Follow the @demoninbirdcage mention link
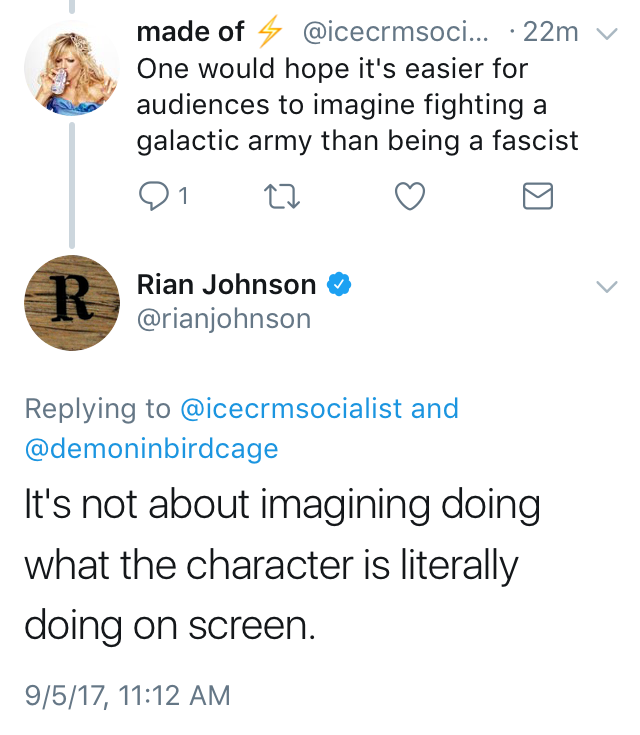Image resolution: width=640 pixels, height=735 pixels. 151,449
